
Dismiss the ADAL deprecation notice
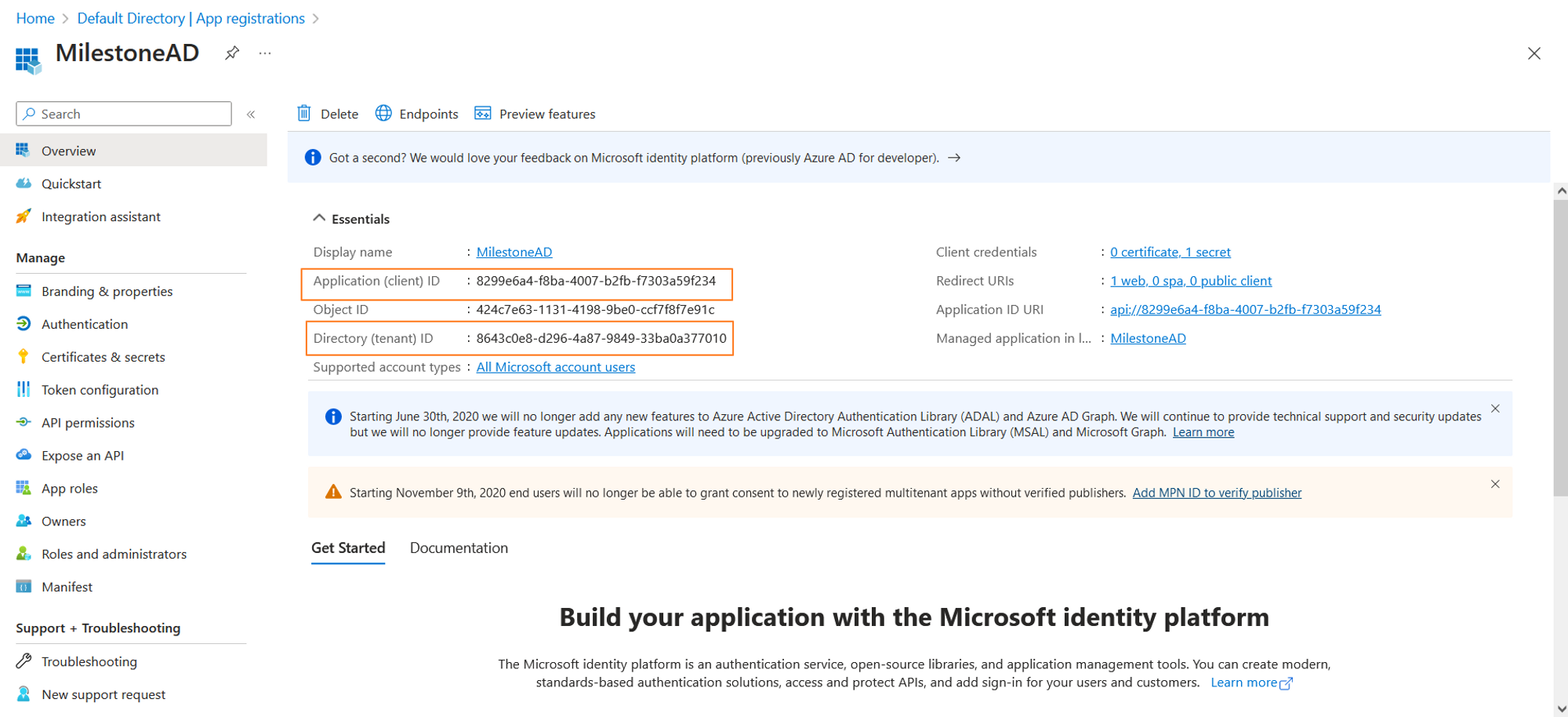tap(1495, 408)
